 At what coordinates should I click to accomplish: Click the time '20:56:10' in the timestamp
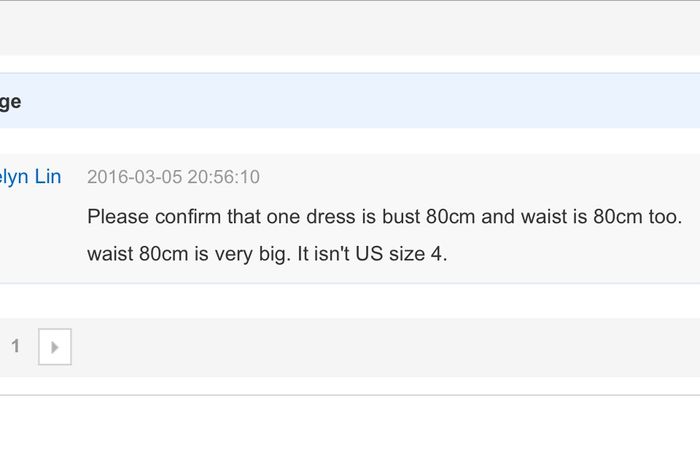point(222,177)
